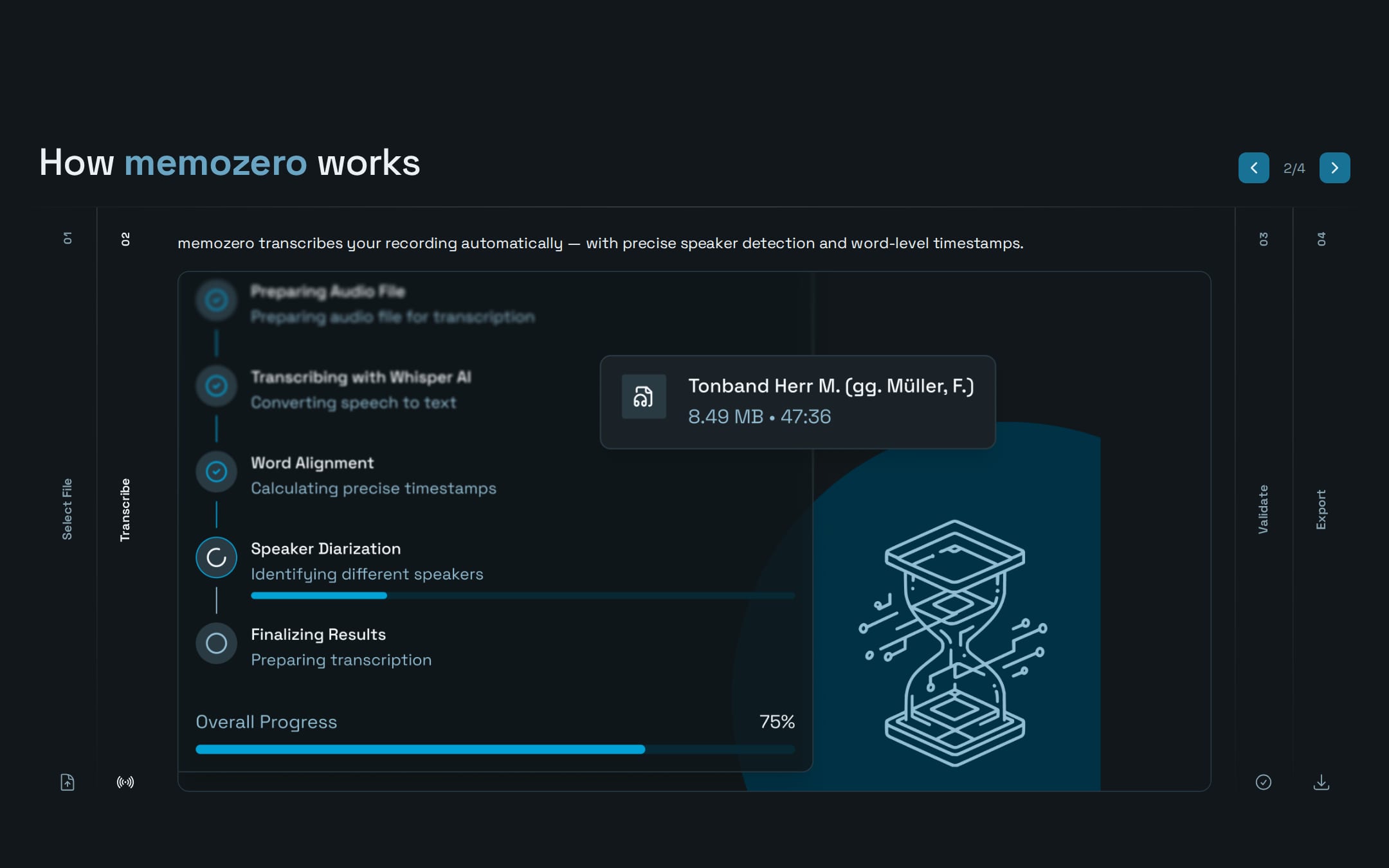This screenshot has height=868, width=1389.
Task: Click the Tonband Herr M. file name
Action: click(x=831, y=386)
